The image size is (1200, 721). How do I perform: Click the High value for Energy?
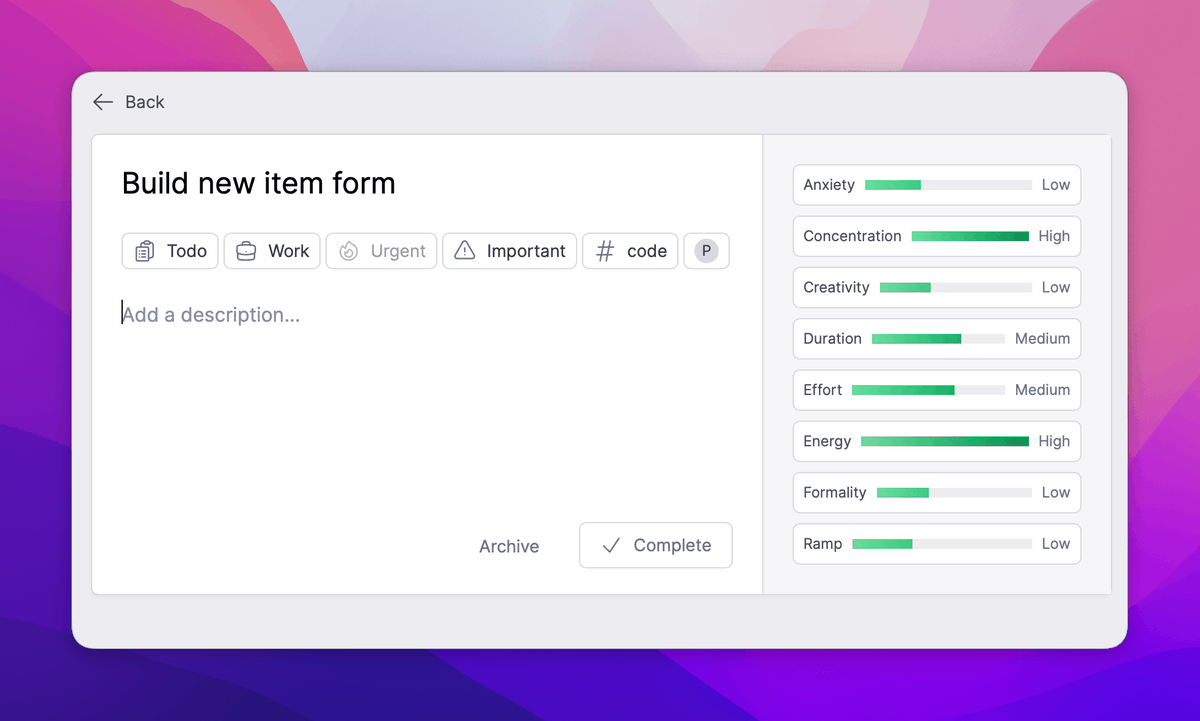click(x=1054, y=441)
